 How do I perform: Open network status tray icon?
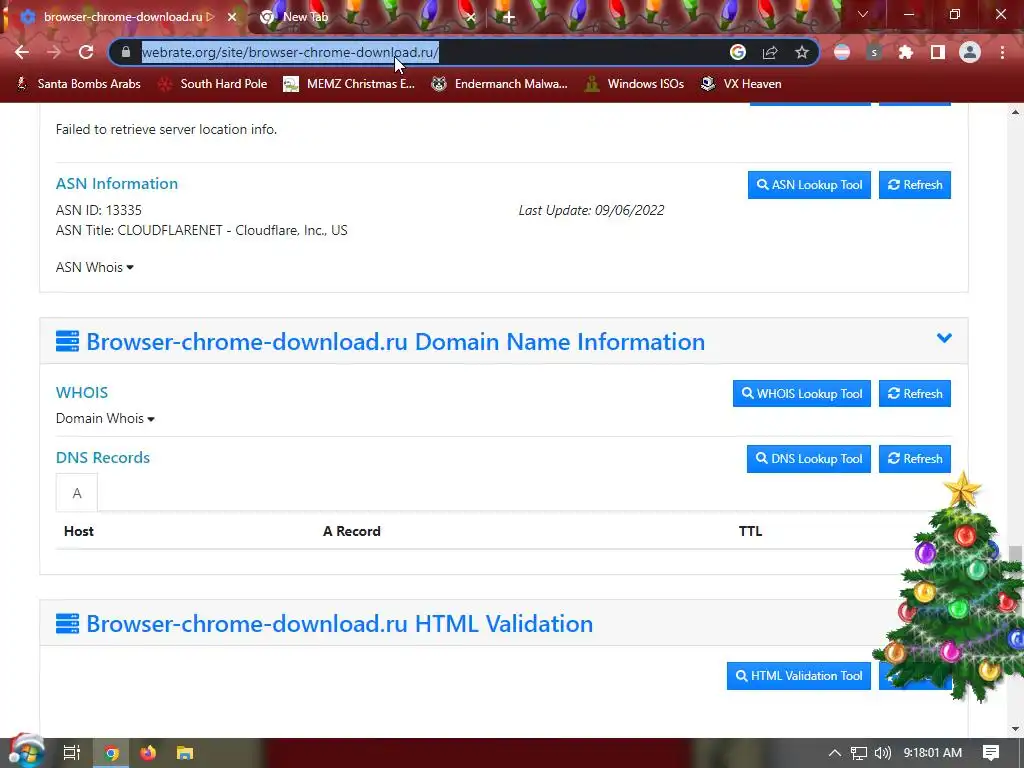pos(859,753)
